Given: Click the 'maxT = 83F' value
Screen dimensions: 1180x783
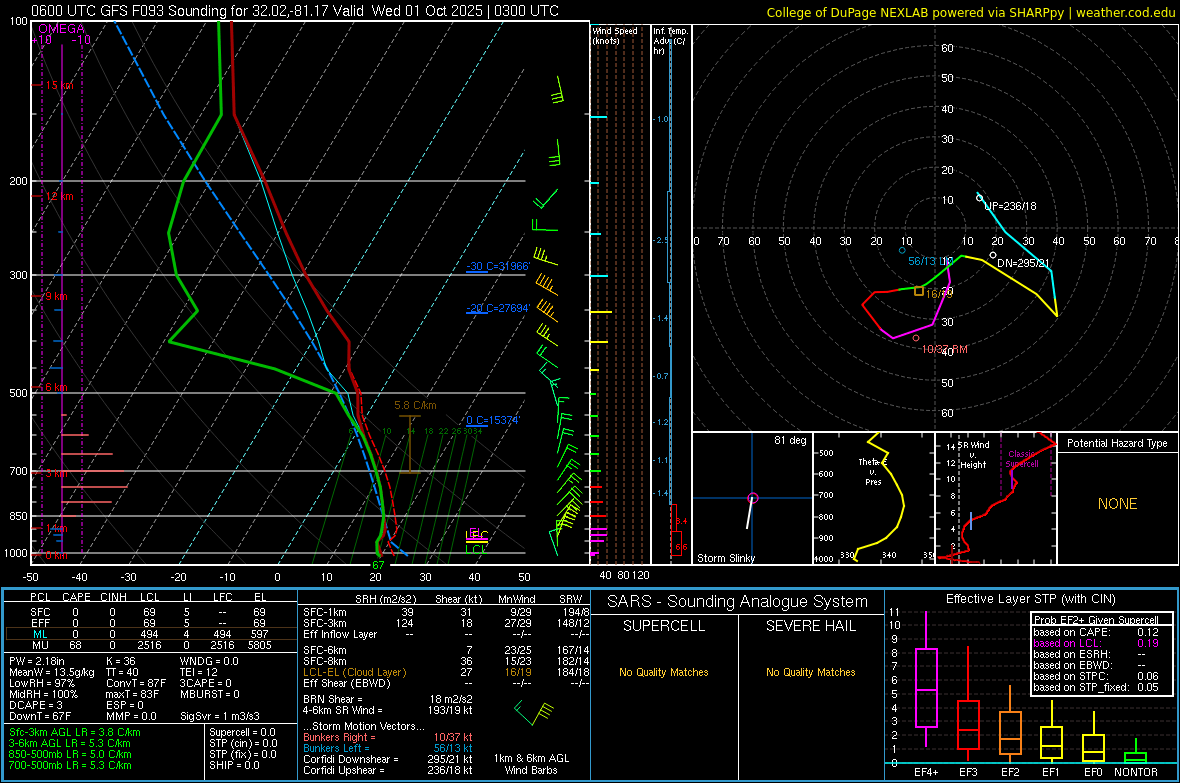Looking at the screenshot, I should (132, 694).
